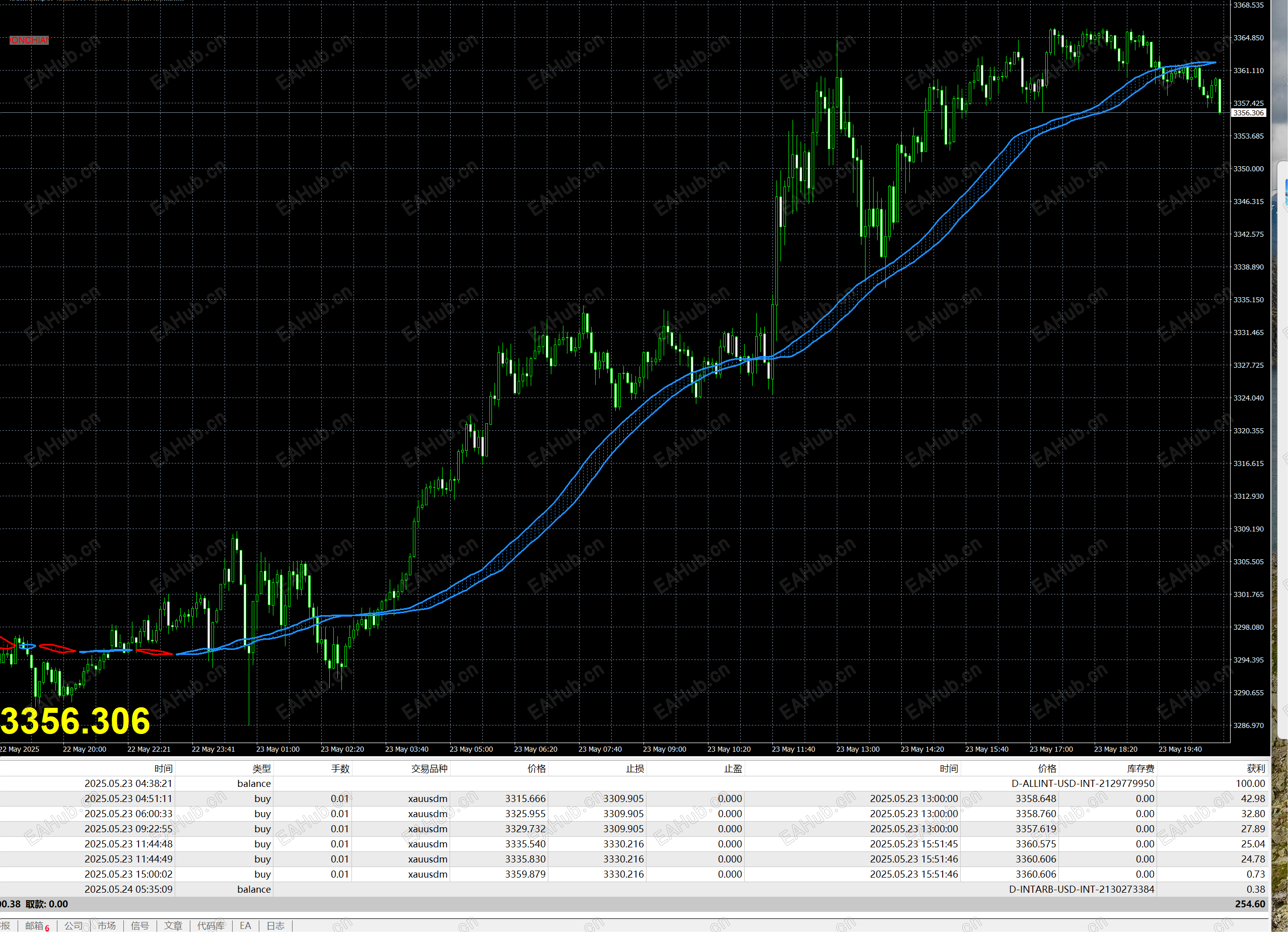The width and height of the screenshot is (1288, 932).
Task: Click the large yellow 3356.306 price label
Action: pos(76,720)
